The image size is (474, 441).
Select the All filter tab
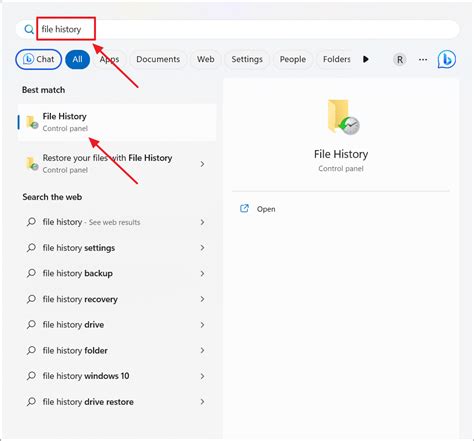(77, 59)
